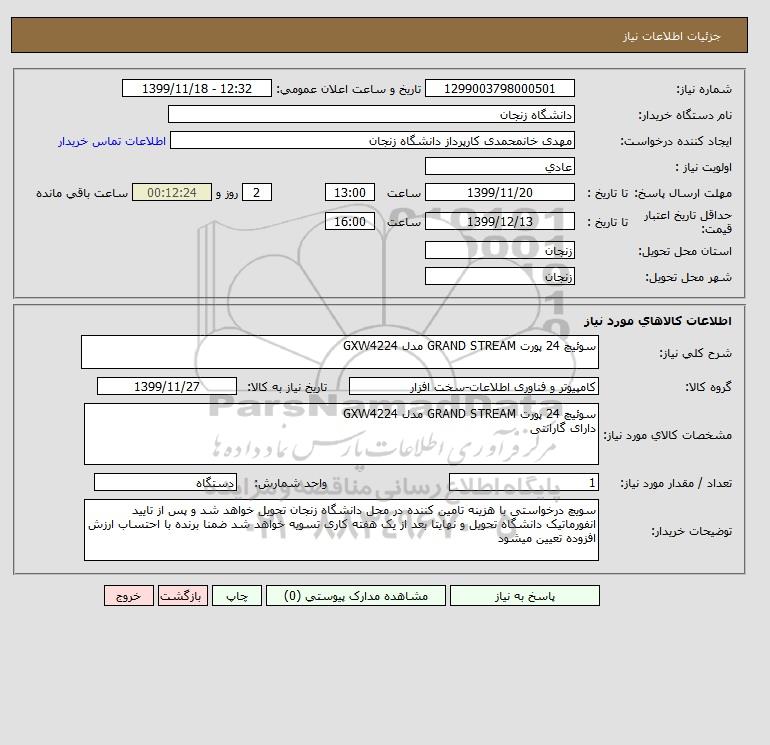Click the خروج exit button
Screen dimensions: 770x745
click(x=129, y=596)
